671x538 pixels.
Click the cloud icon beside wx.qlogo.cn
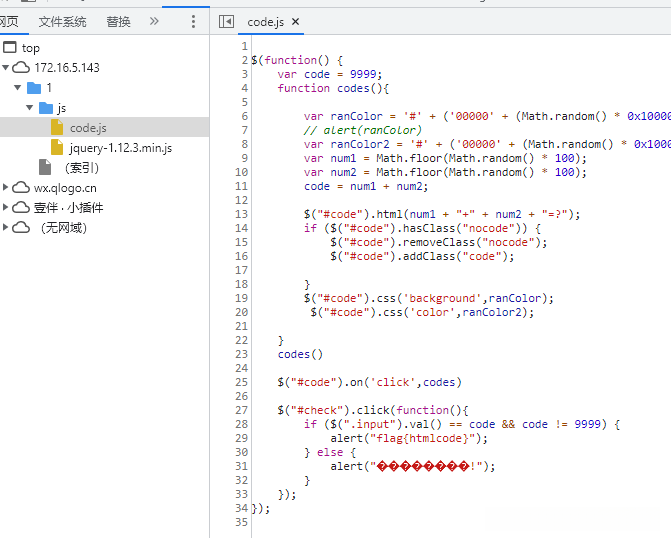pyautogui.click(x=21, y=187)
